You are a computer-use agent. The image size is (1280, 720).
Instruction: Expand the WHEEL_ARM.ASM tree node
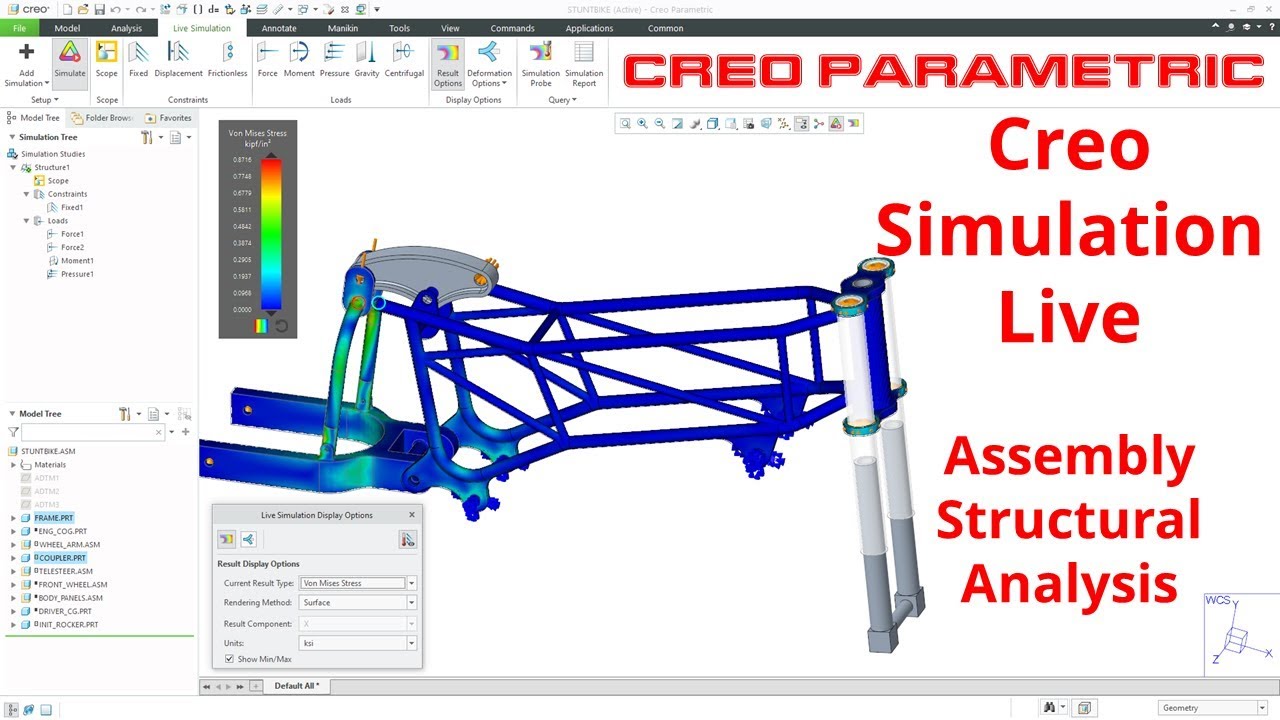[14, 545]
